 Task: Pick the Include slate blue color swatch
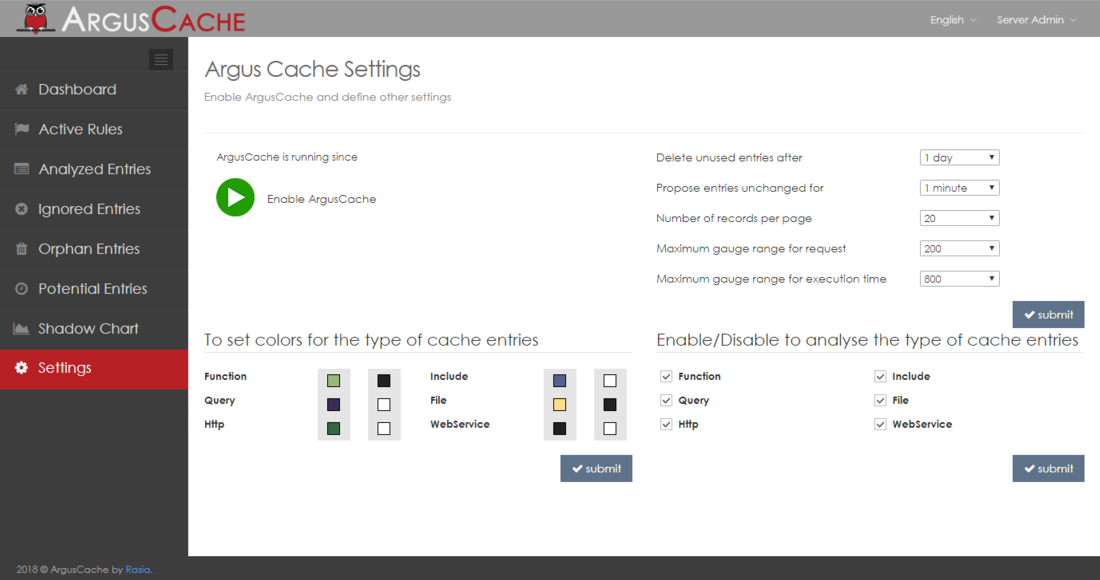tap(559, 380)
